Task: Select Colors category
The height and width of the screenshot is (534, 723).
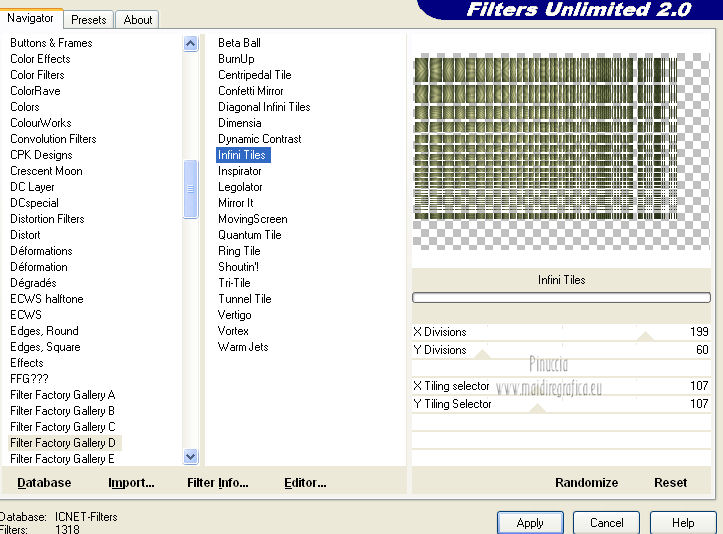Action: click(x=25, y=107)
